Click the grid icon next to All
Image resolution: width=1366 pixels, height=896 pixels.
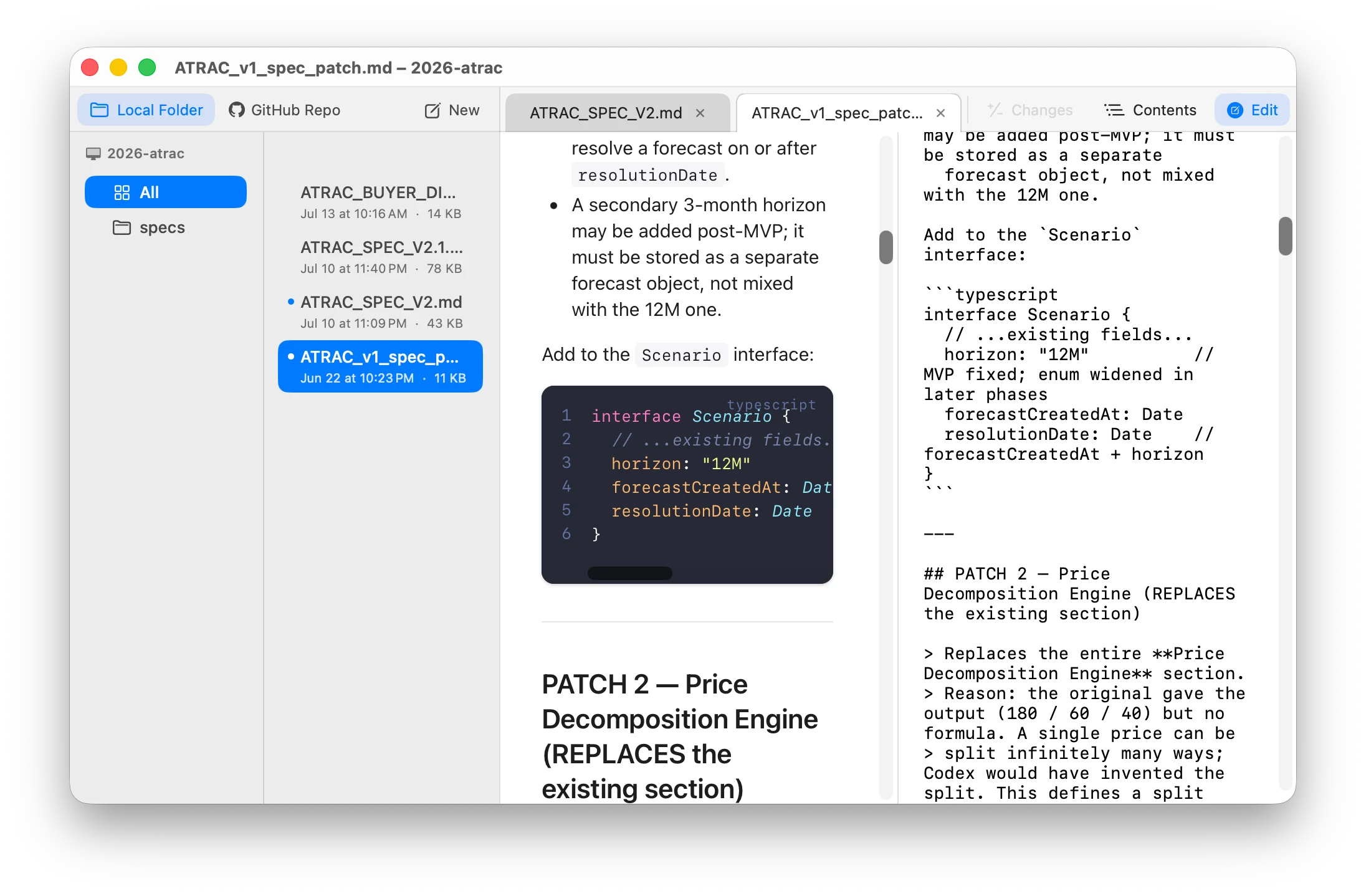pyautogui.click(x=122, y=193)
